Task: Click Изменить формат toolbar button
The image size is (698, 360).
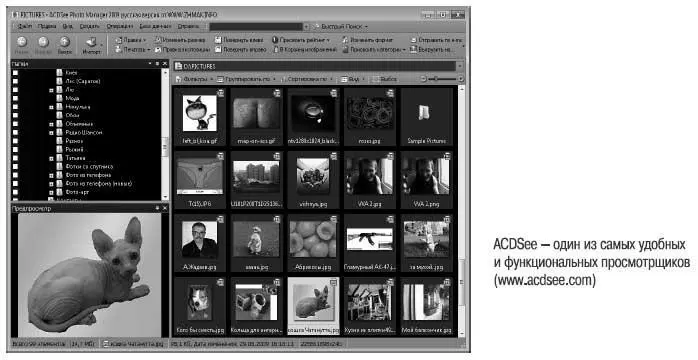Action: click(x=367, y=40)
